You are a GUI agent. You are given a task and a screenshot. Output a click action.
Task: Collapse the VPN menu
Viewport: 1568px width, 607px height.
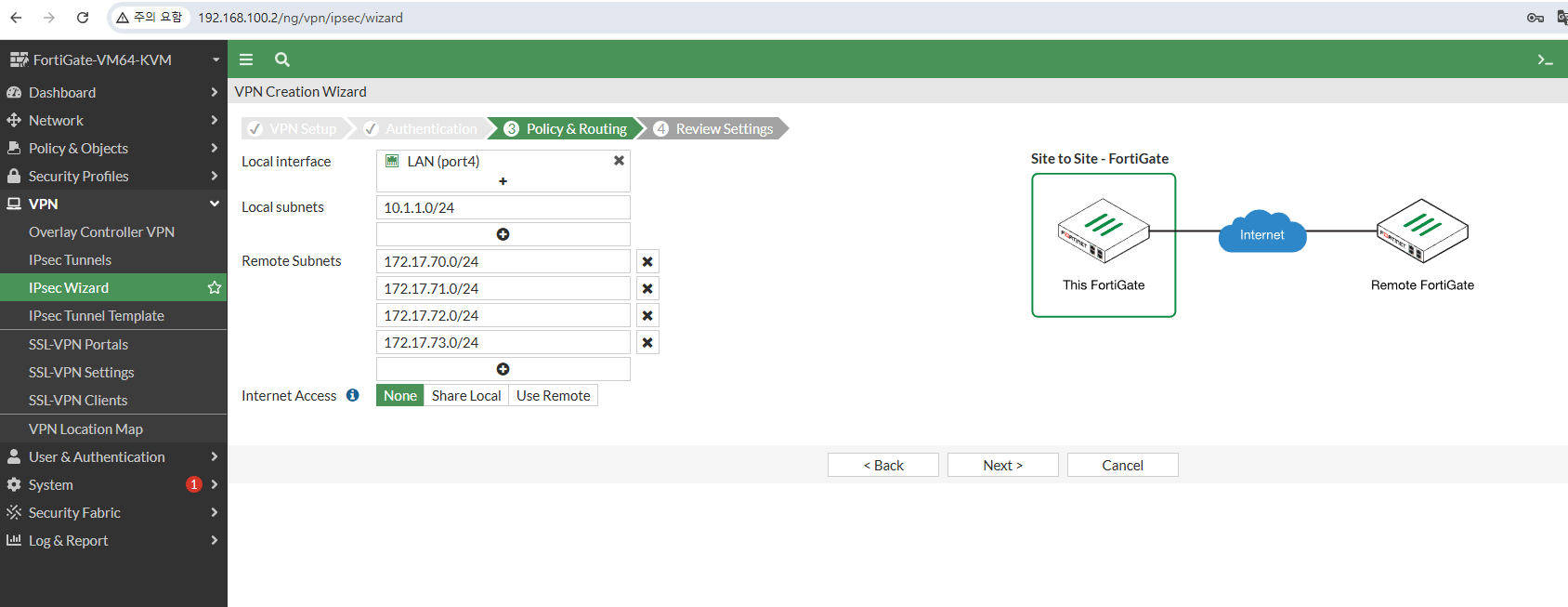coord(113,204)
